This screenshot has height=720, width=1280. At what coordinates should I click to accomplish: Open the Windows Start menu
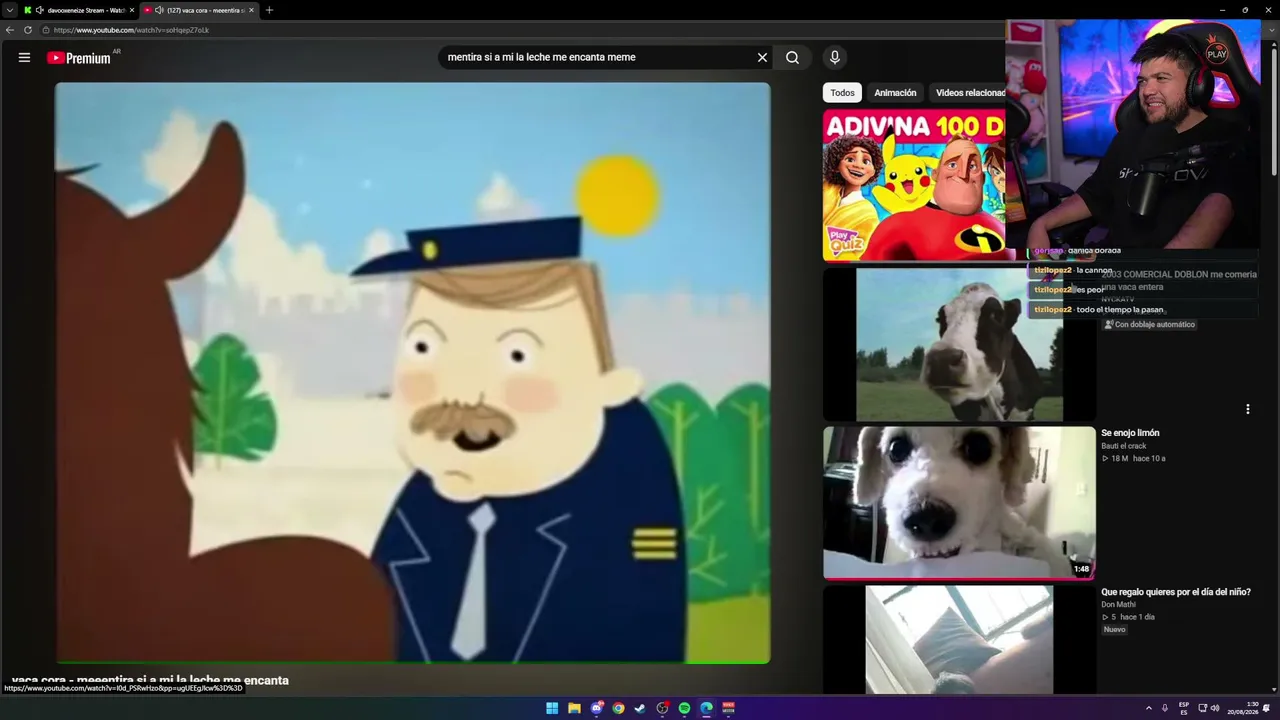click(552, 708)
